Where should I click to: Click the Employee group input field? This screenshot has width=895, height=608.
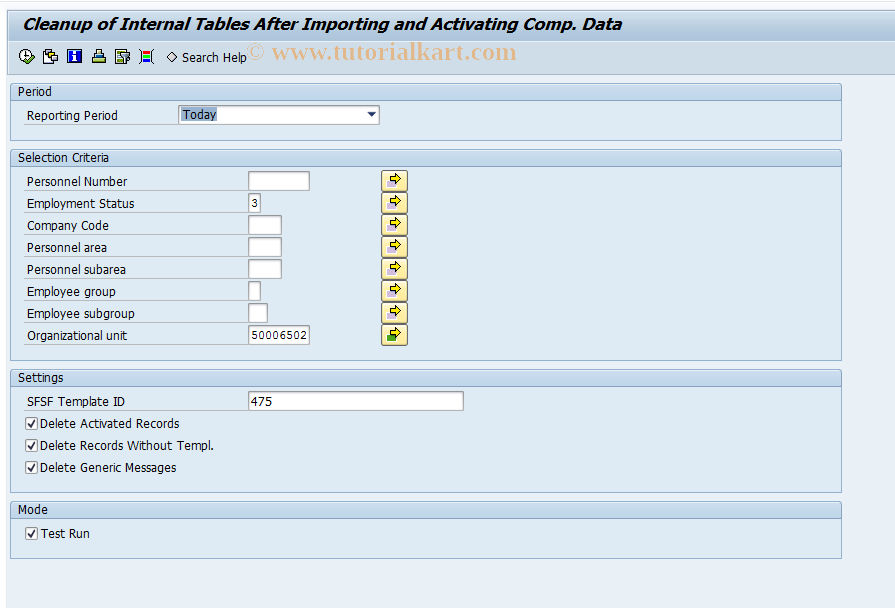coord(255,291)
